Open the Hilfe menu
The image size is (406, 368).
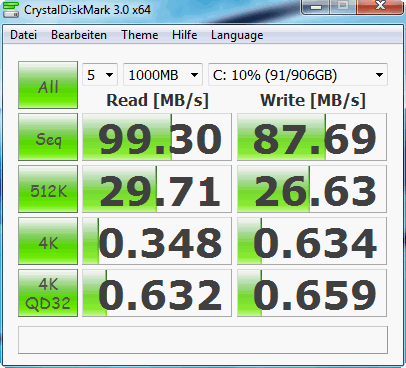[184, 35]
